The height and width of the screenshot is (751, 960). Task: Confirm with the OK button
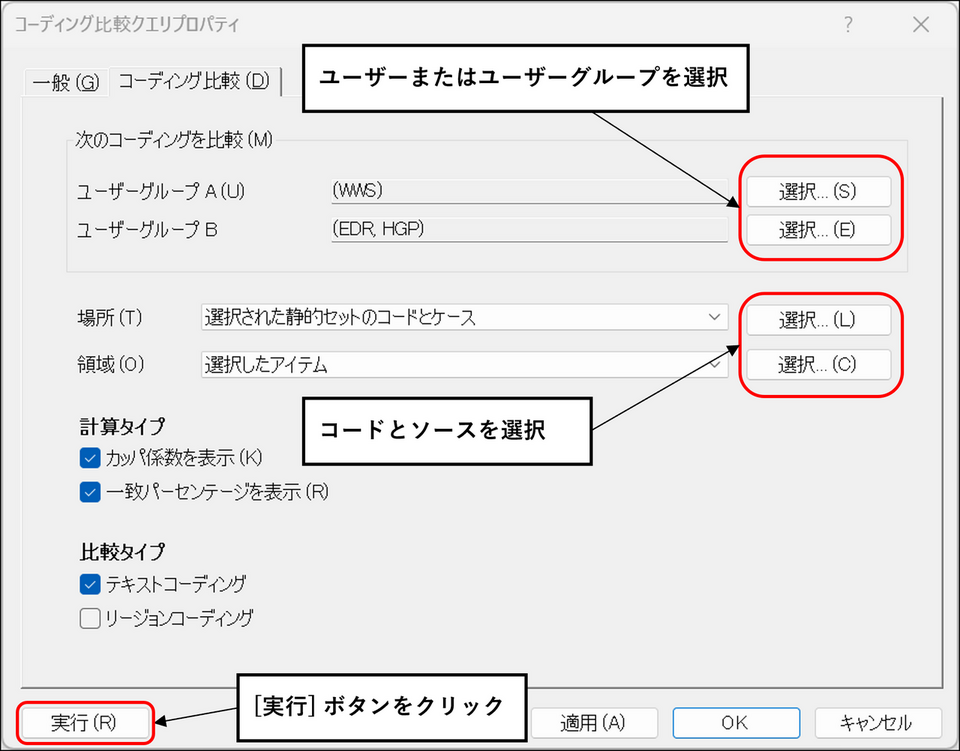(736, 723)
